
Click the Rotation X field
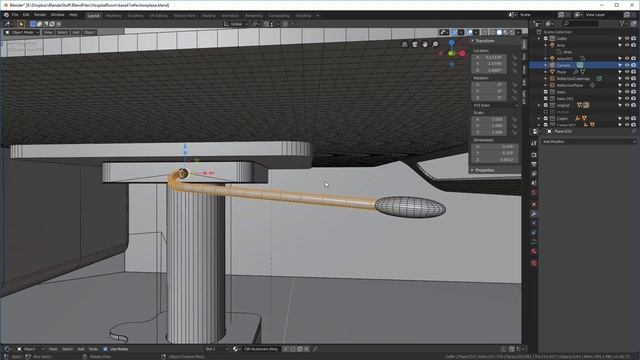489,85
